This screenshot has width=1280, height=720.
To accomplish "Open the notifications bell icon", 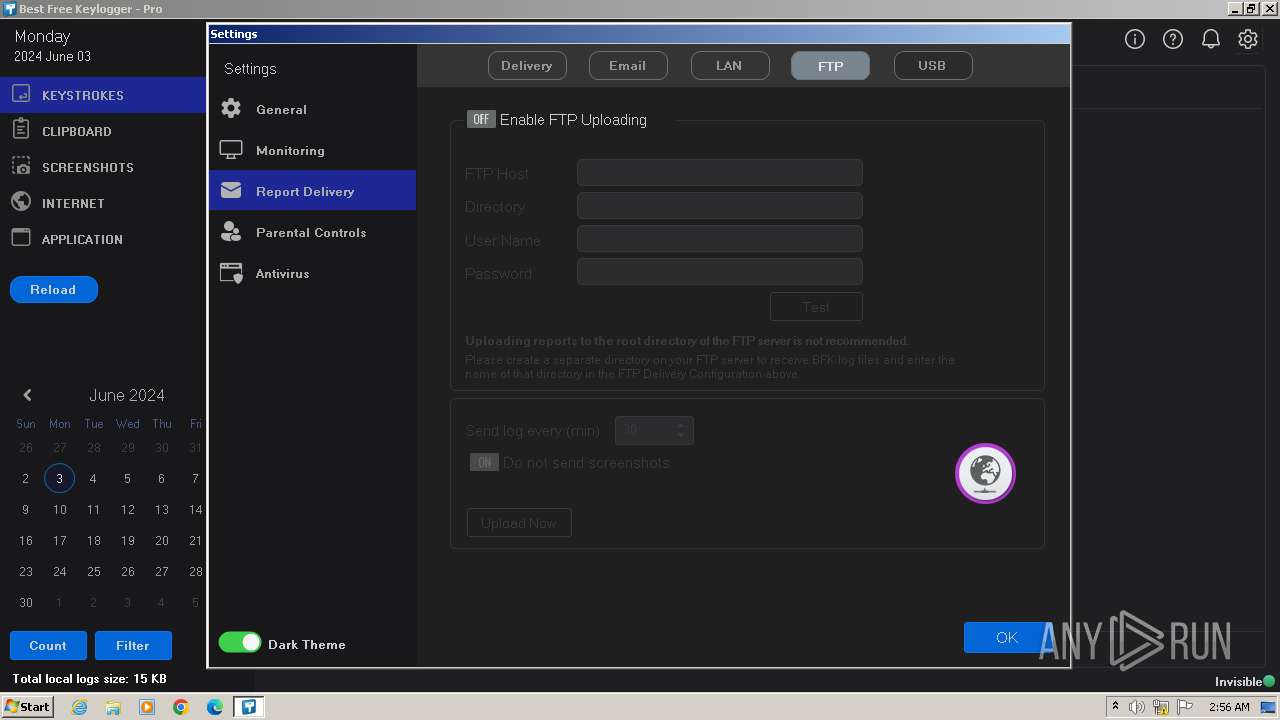I will point(1210,39).
